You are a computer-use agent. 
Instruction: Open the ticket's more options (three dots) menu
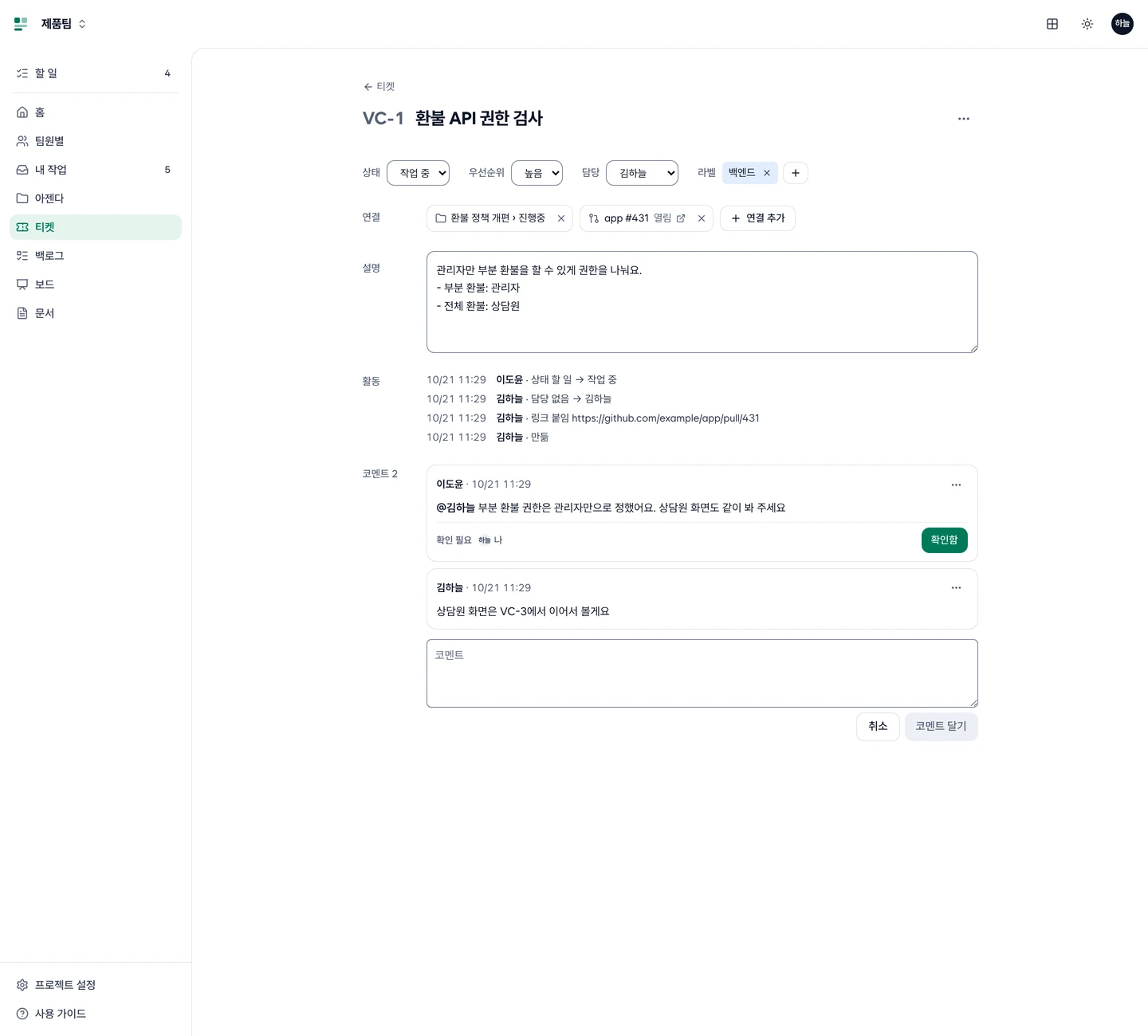pos(964,119)
